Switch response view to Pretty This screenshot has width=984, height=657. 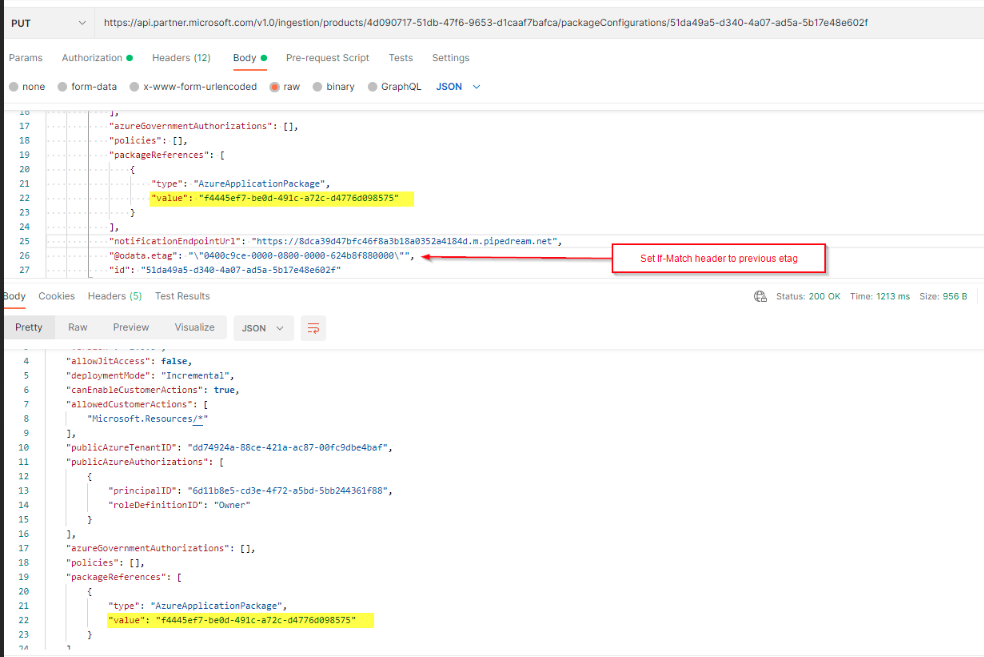click(x=29, y=328)
